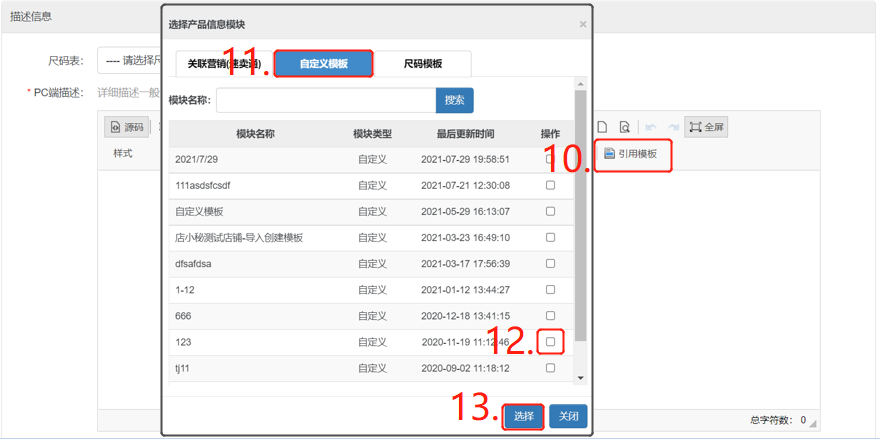Click module name 2021/7/29

196,159
